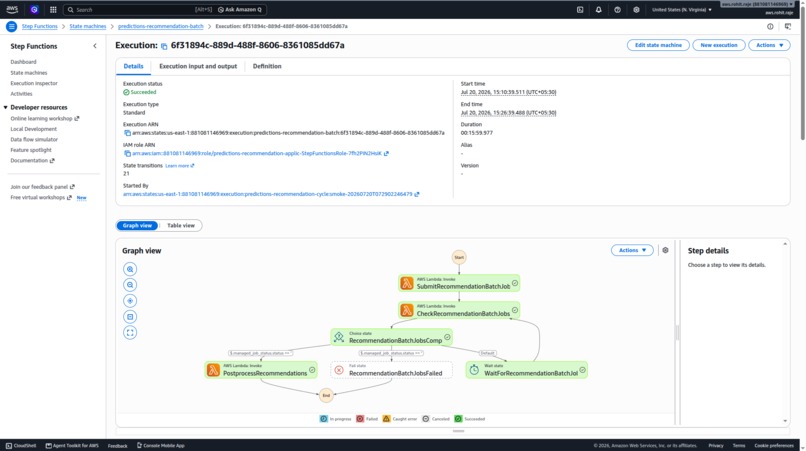
Task: Select the SubmitRecommendationBatchJob Lambda step
Action: (x=459, y=283)
